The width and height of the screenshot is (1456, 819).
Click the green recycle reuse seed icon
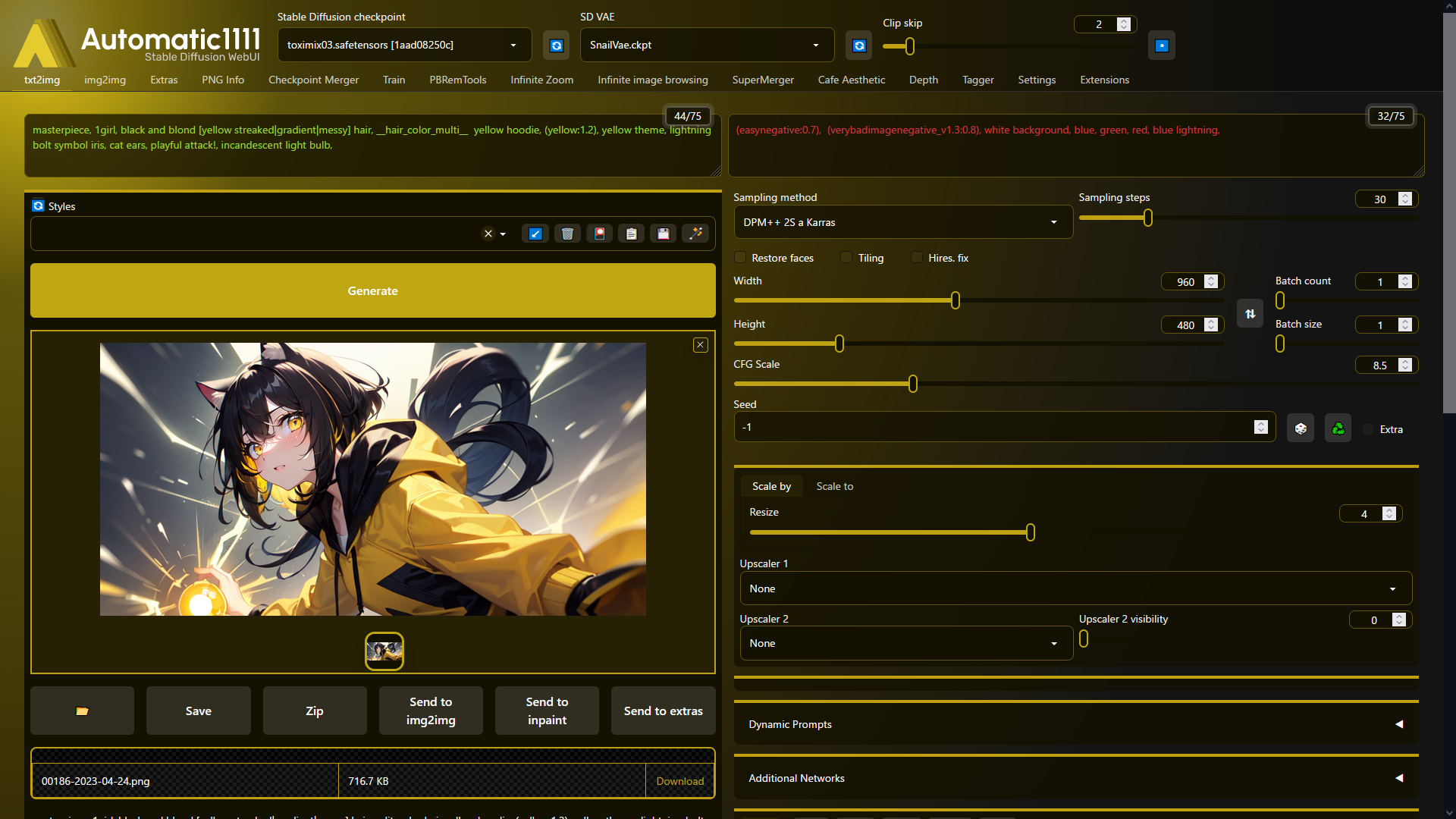[1338, 428]
